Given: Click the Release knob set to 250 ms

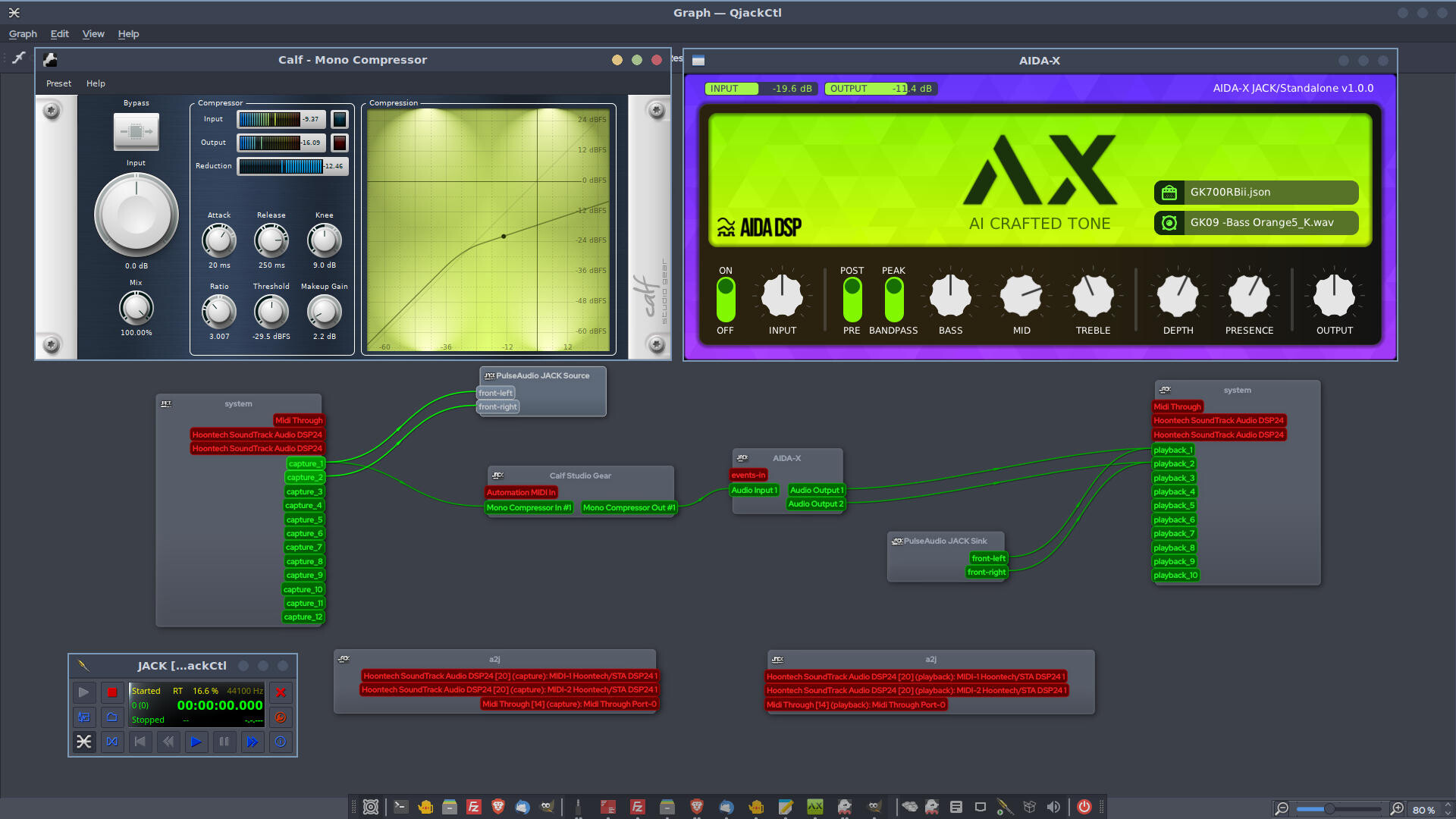Looking at the screenshot, I should (x=271, y=241).
